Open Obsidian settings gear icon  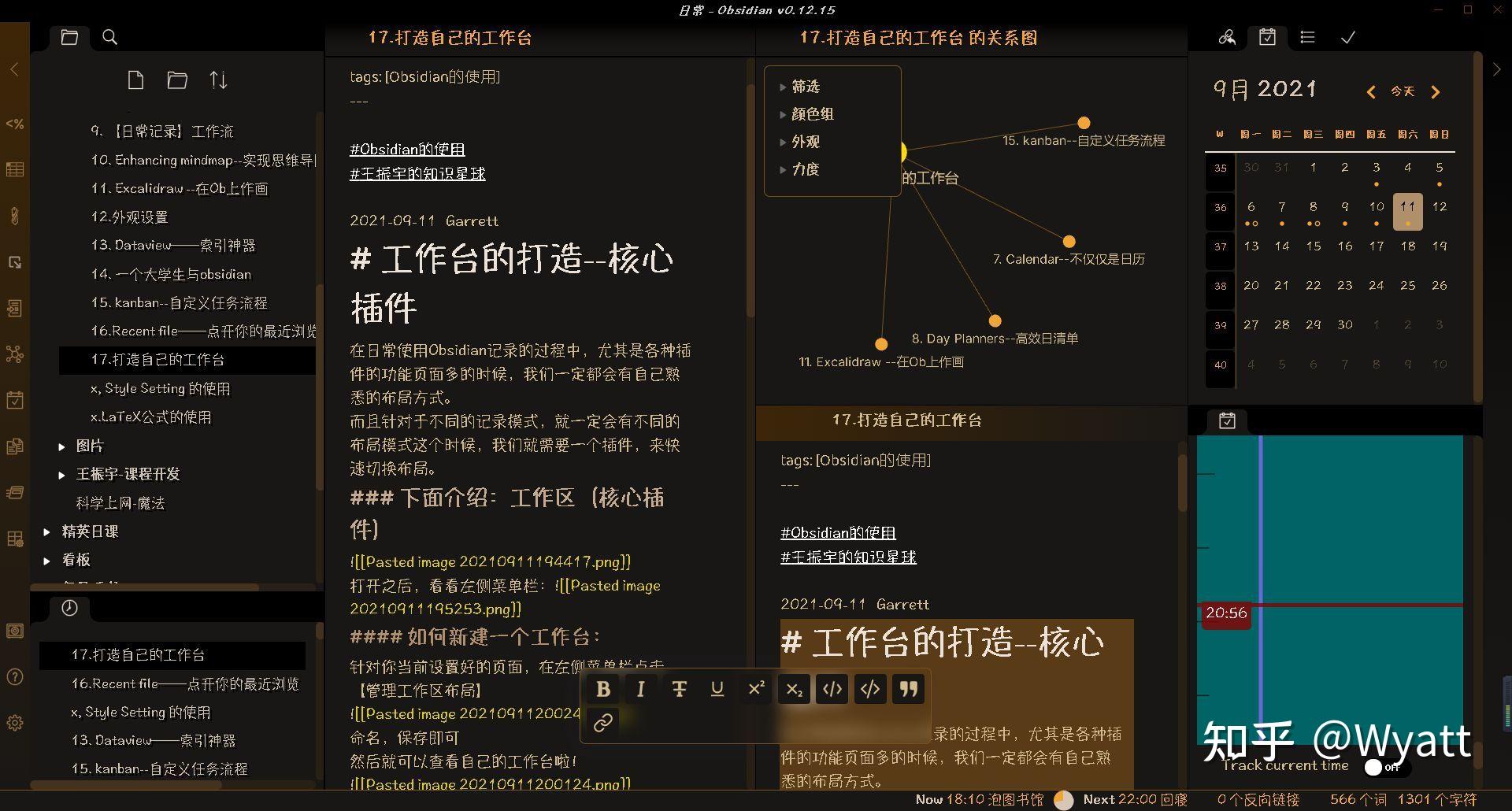click(13, 722)
